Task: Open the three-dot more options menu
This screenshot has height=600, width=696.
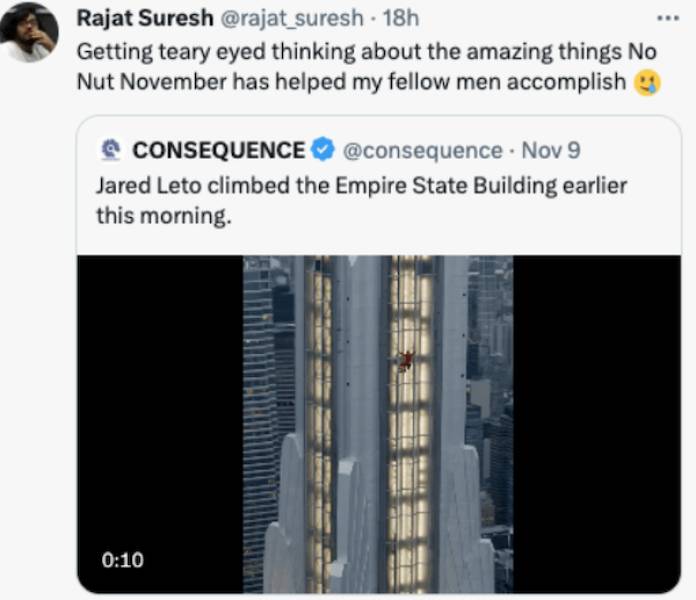Action: [x=667, y=20]
